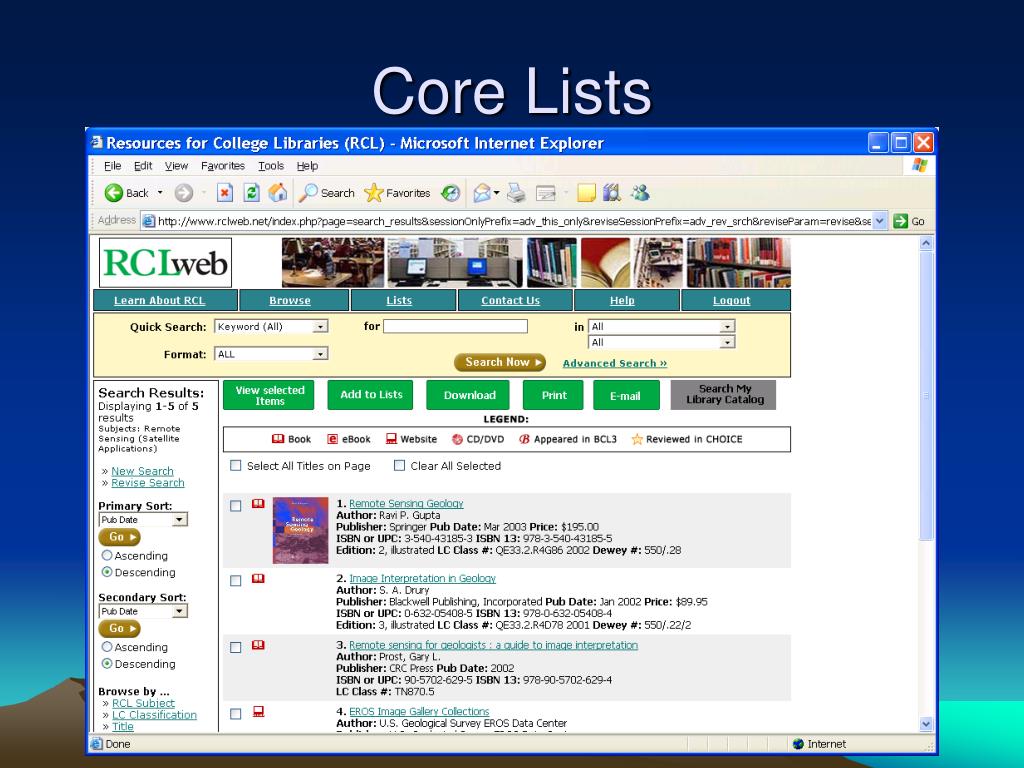Click the Windows flag logo
1024x768 pixels.
click(x=920, y=165)
